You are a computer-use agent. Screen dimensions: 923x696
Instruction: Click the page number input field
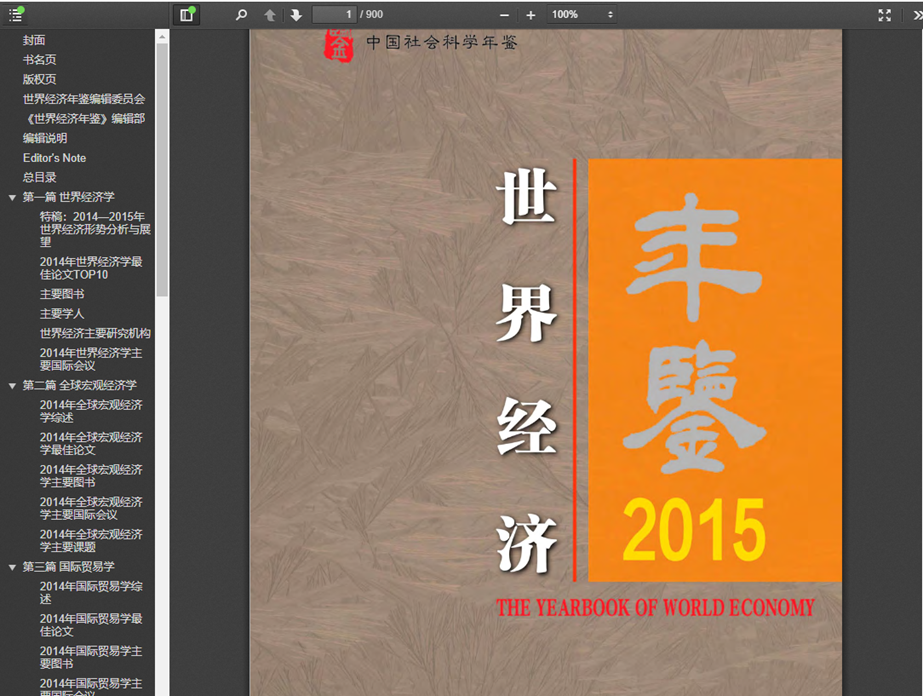point(334,14)
